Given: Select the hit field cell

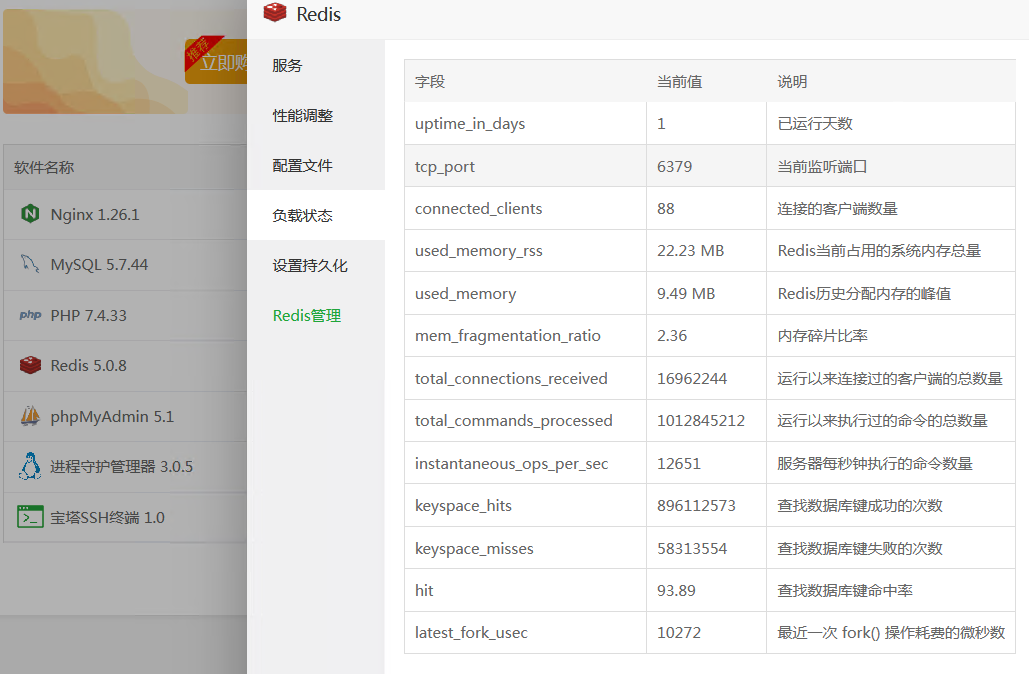Looking at the screenshot, I should [x=526, y=590].
